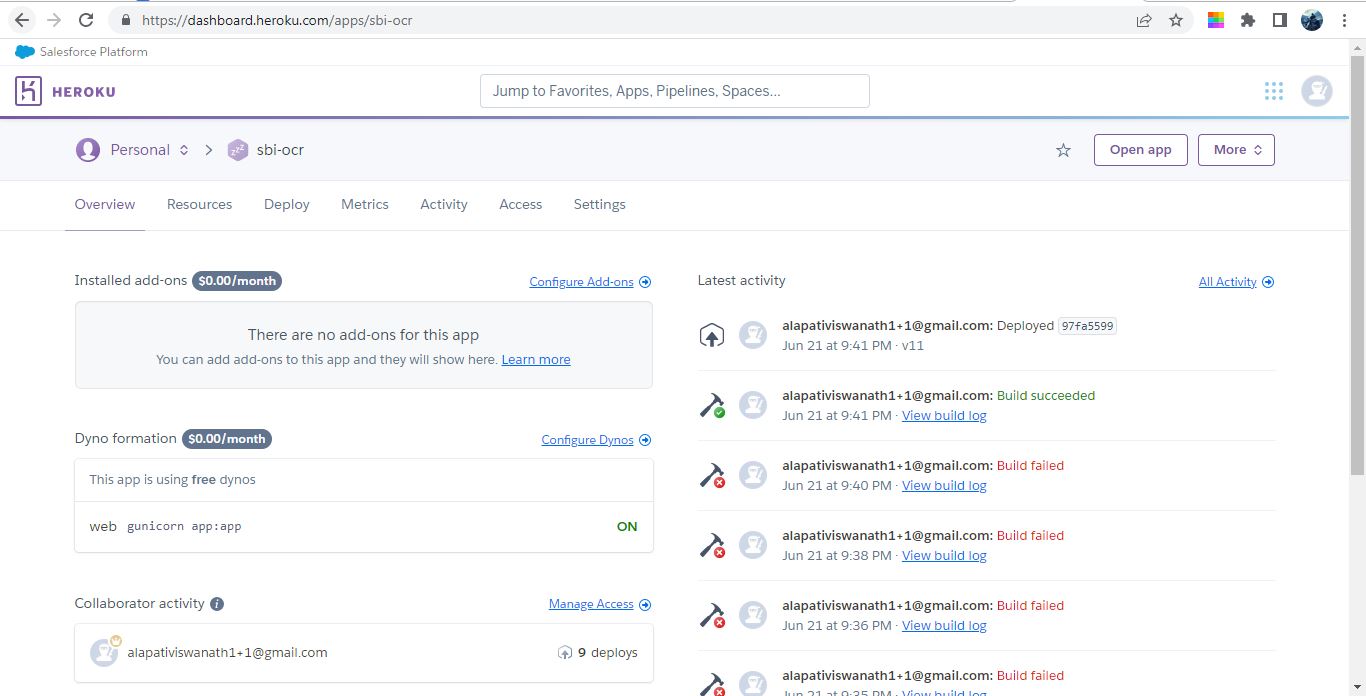Click the Learn more link

(x=536, y=360)
